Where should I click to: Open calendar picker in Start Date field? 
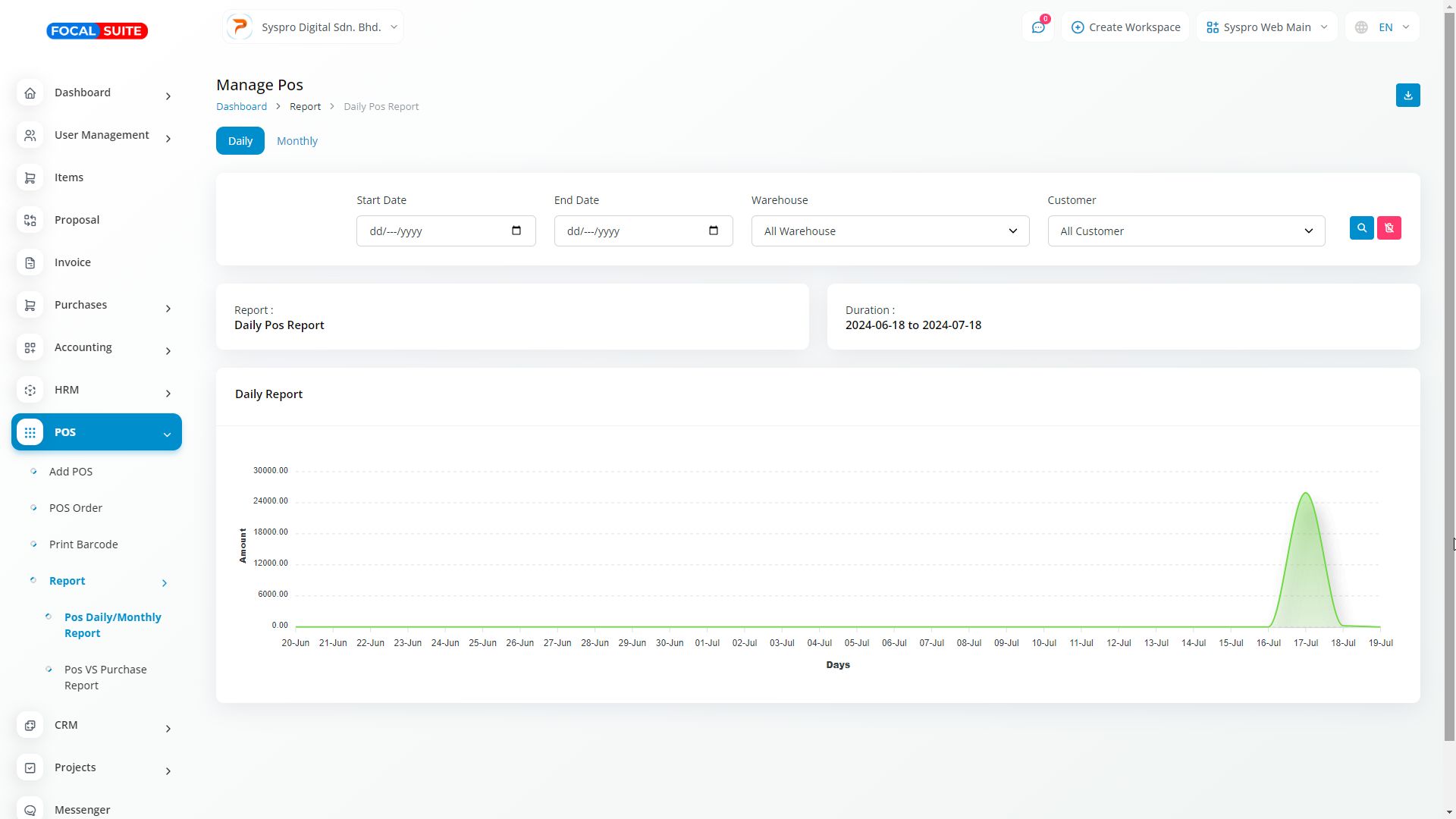point(516,231)
